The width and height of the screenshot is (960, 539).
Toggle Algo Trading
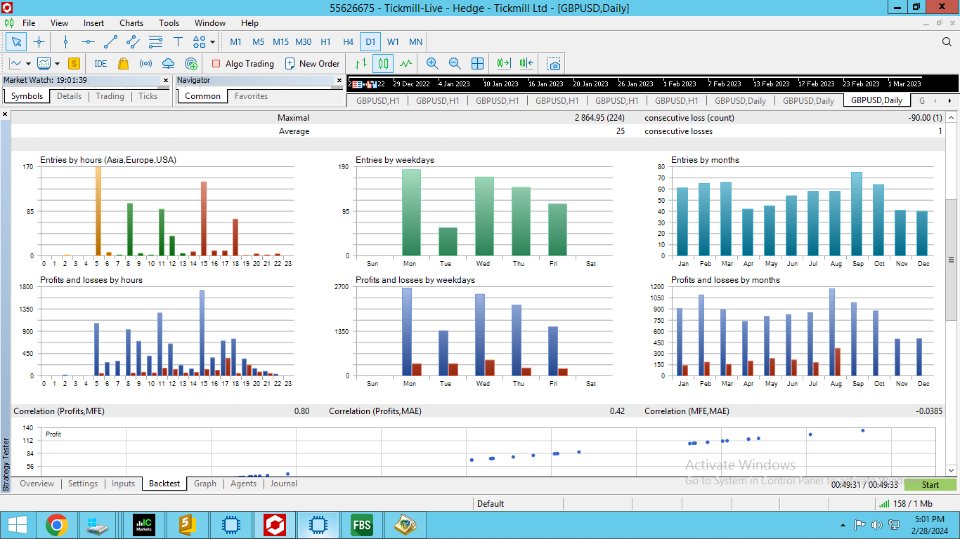[242, 64]
